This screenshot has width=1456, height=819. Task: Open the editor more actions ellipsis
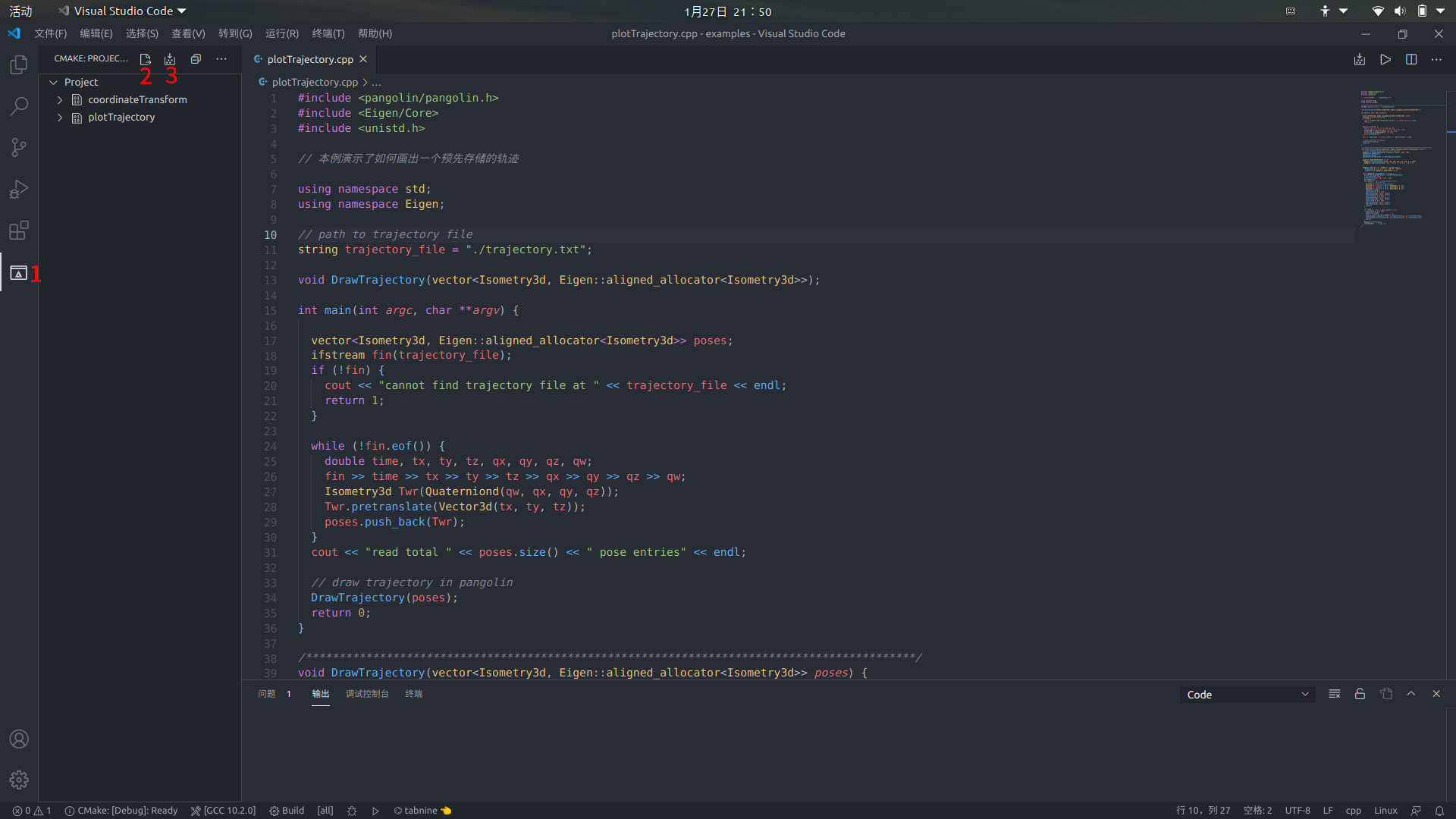coord(1436,59)
